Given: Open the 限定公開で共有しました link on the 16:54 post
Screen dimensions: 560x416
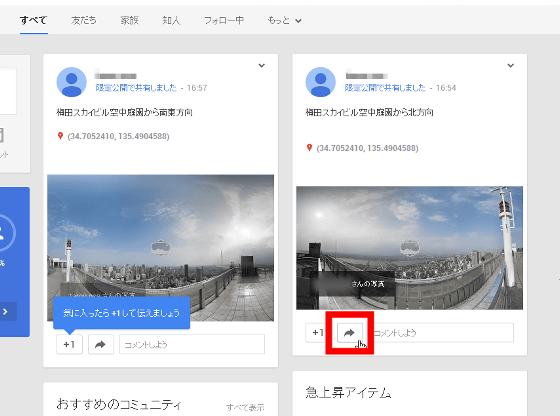Looking at the screenshot, I should click(385, 87).
